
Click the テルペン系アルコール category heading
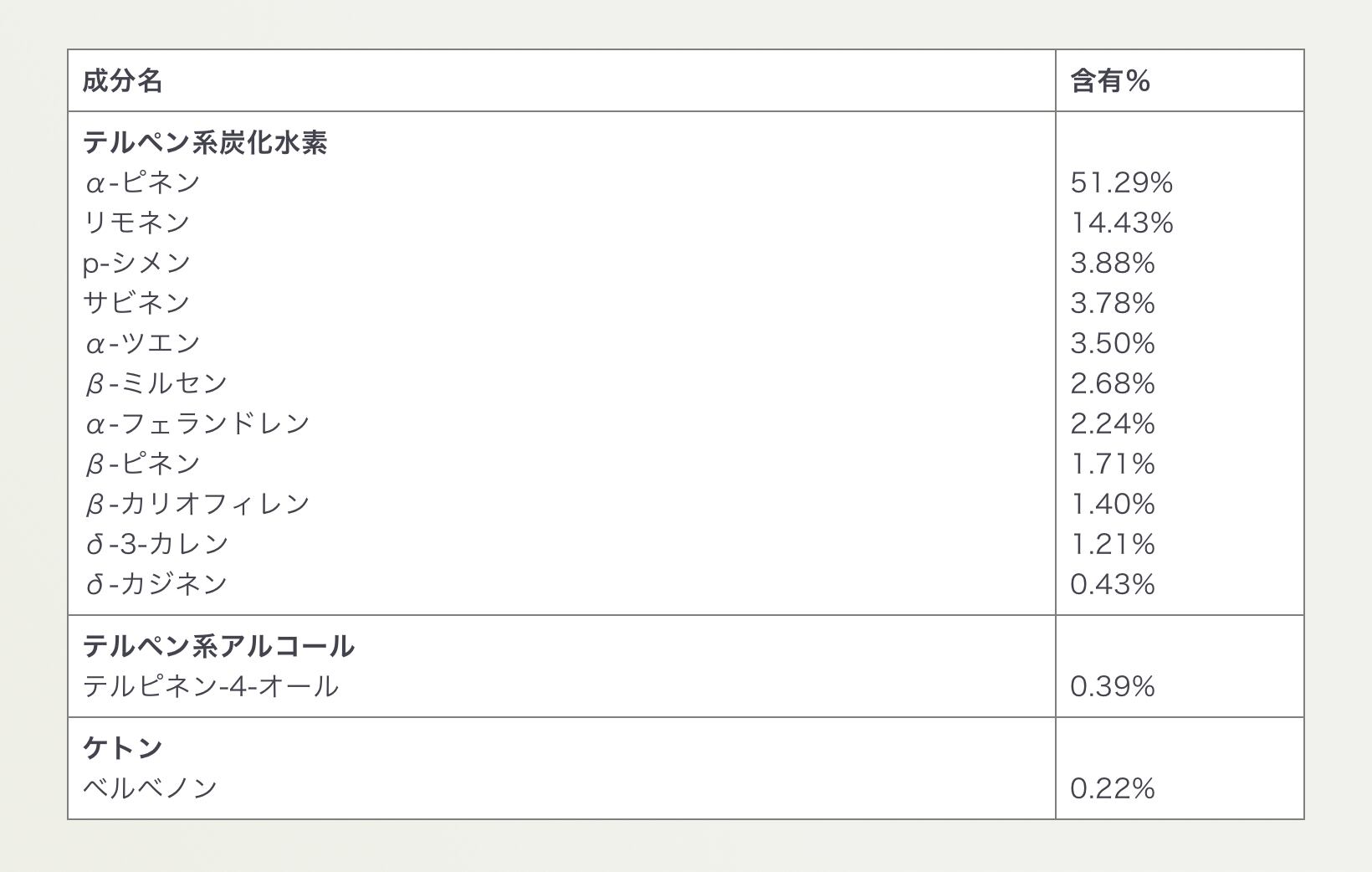click(x=218, y=646)
